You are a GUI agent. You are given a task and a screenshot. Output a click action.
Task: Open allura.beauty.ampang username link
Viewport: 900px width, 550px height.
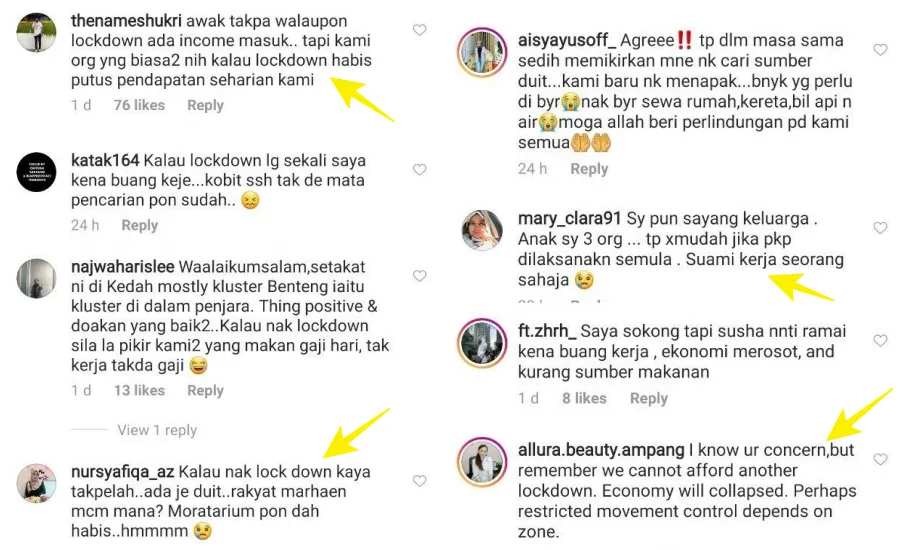[601, 450]
